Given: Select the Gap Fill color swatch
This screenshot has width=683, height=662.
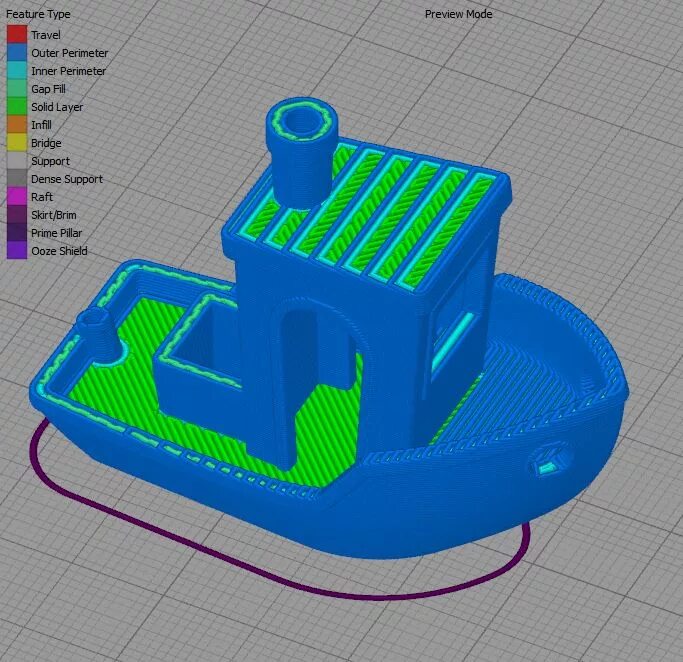Looking at the screenshot, I should coord(17,88).
